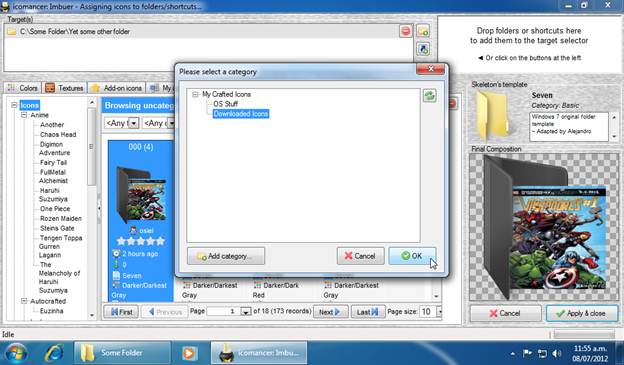The height and width of the screenshot is (365, 624).
Task: Collapse the My Crafted Icons tree node
Action: coord(195,94)
